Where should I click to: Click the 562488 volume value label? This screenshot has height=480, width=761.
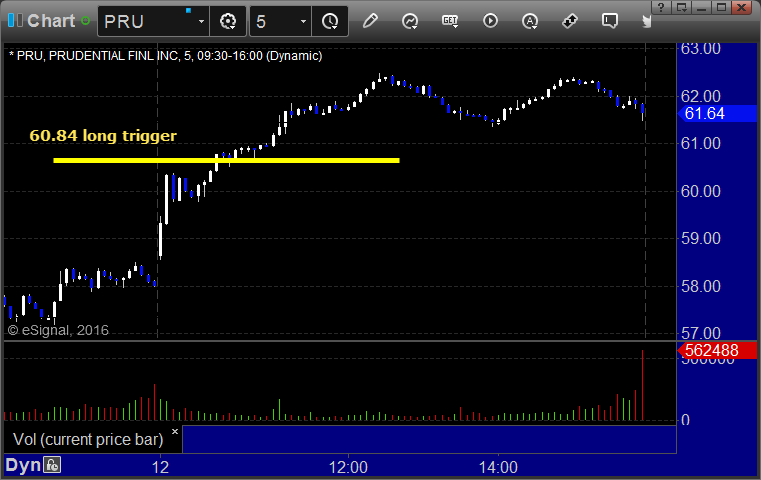click(717, 350)
